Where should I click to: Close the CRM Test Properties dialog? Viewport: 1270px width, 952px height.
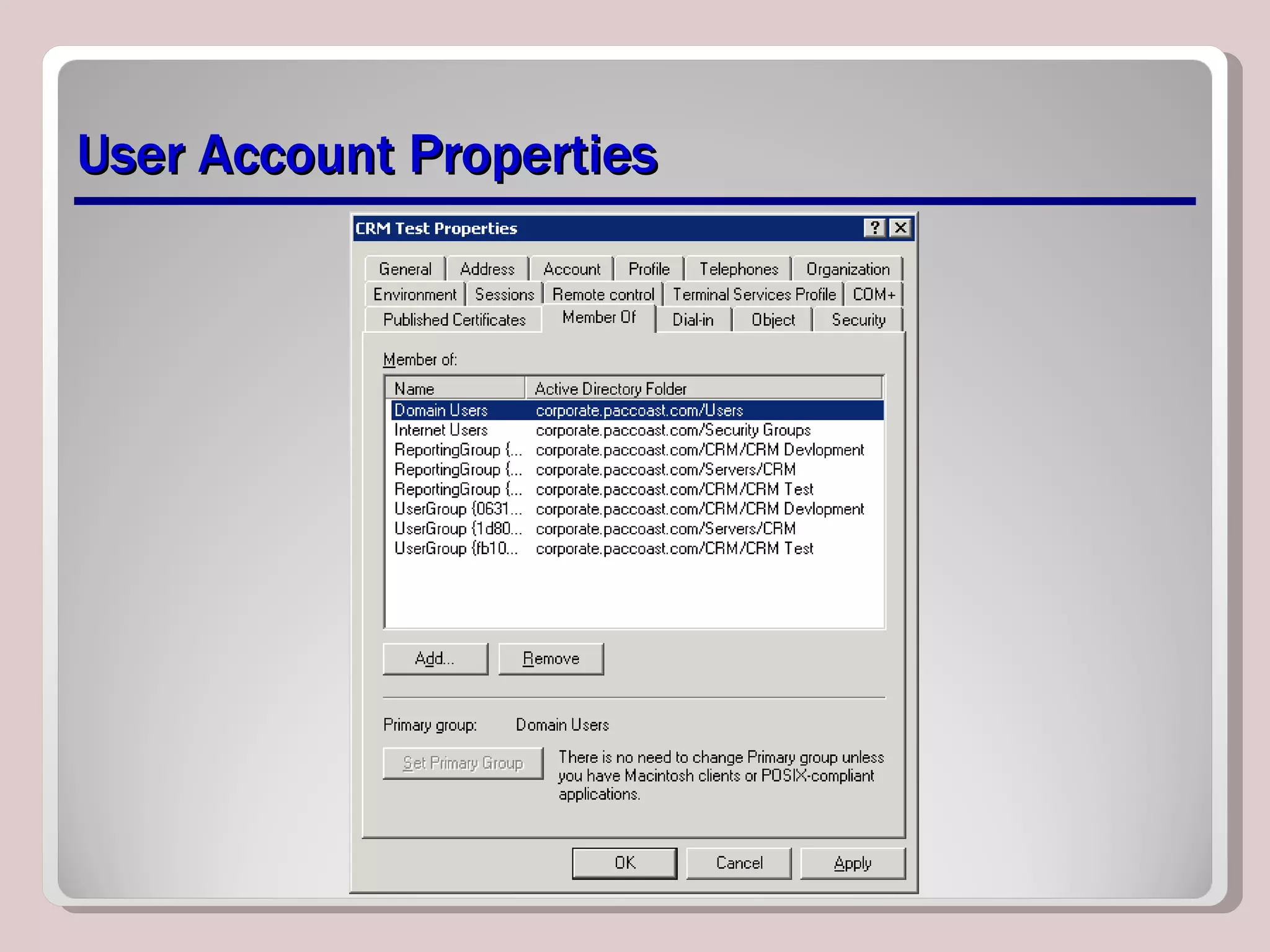pyautogui.click(x=900, y=228)
